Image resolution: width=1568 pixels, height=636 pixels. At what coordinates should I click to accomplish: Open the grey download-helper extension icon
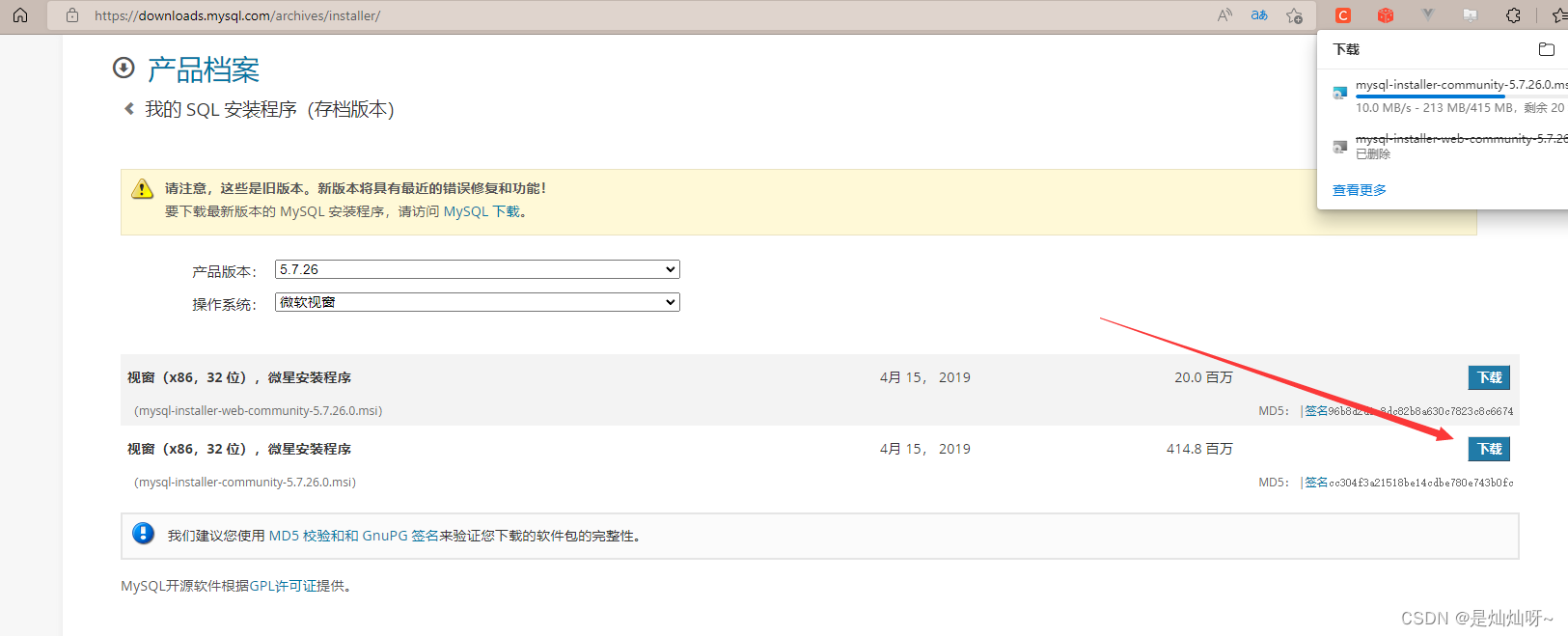(x=1471, y=15)
